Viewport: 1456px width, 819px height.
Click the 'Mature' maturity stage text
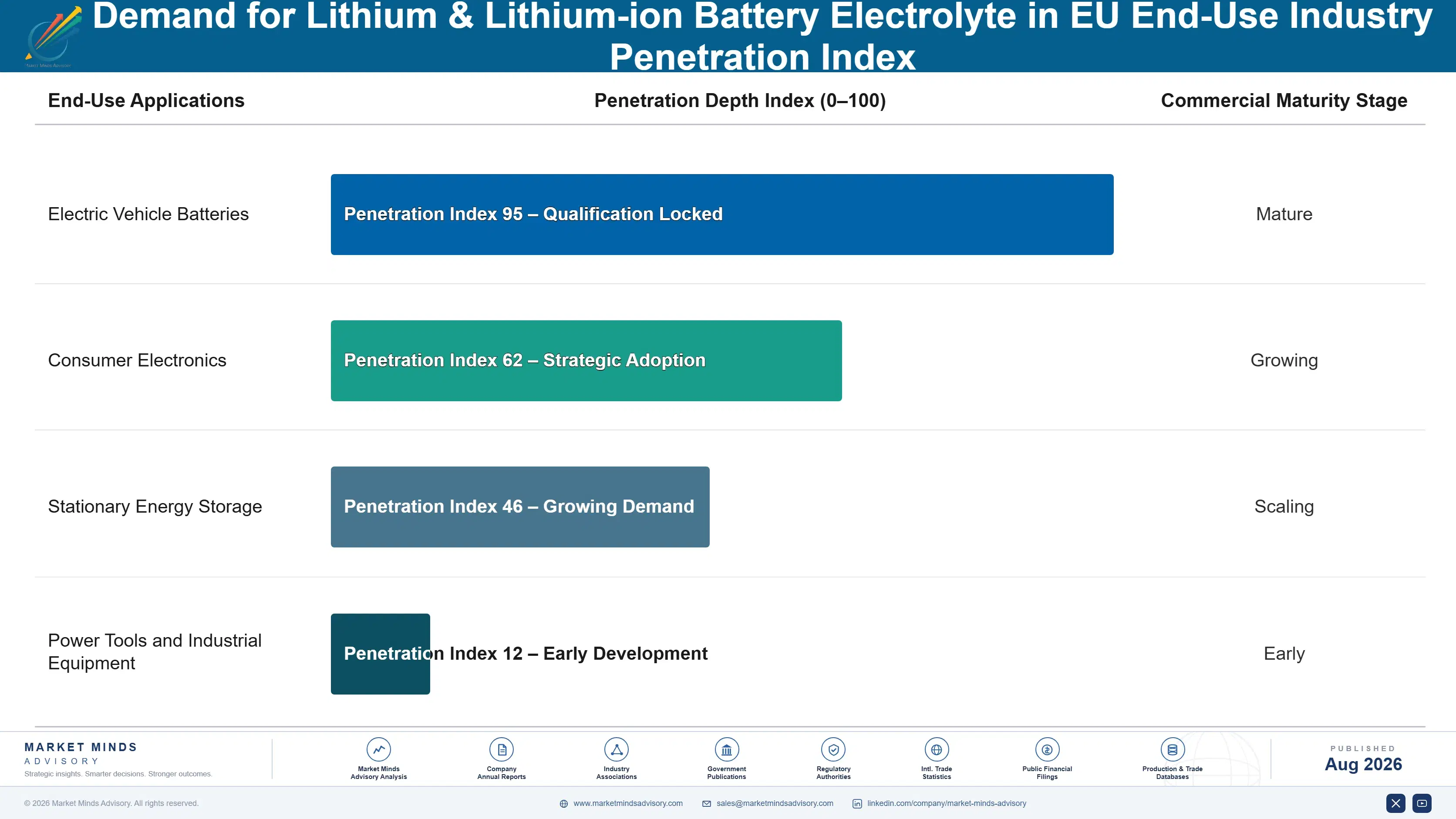1284,214
